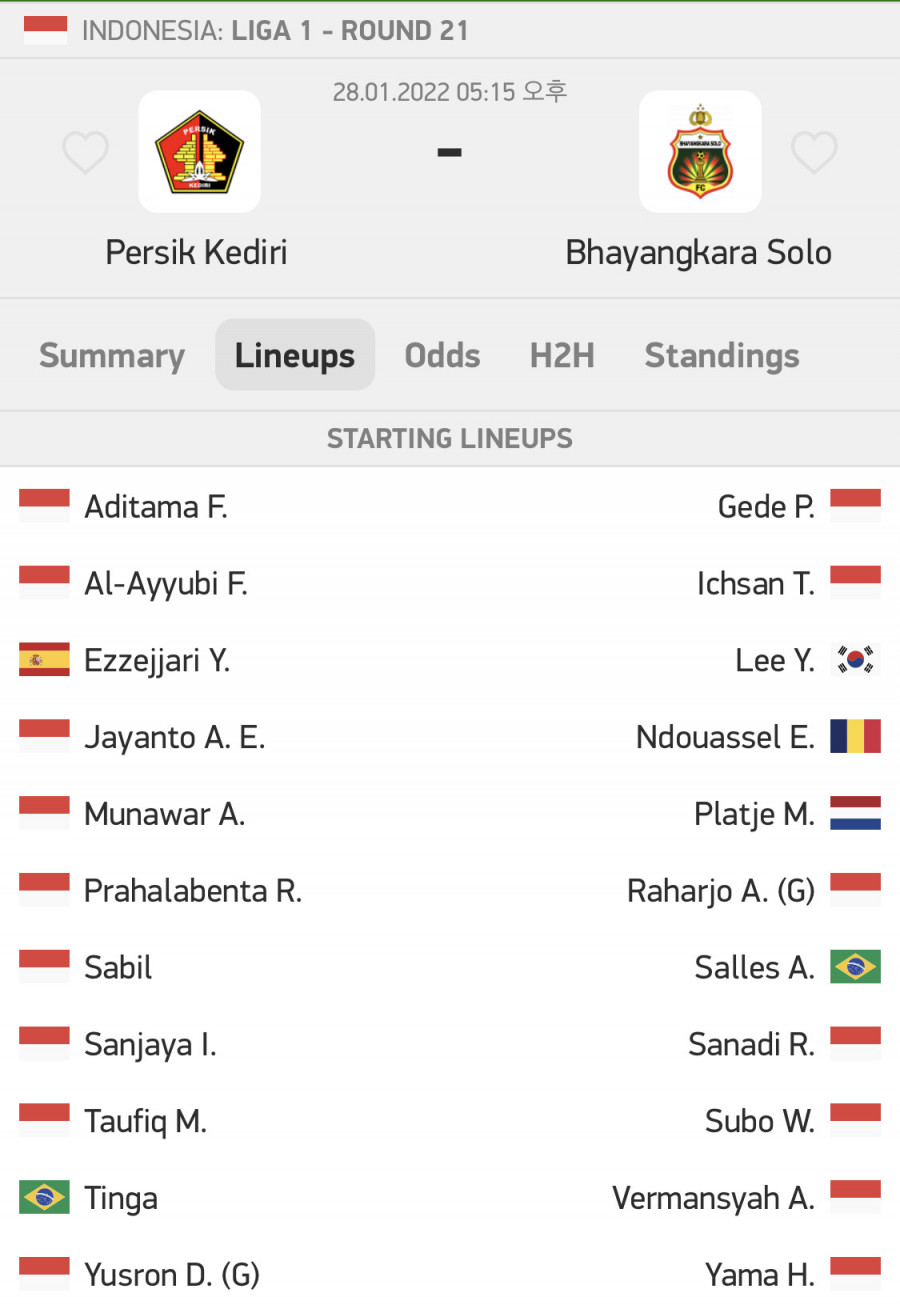
Task: Switch to the Summary tab
Action: pyautogui.click(x=112, y=355)
